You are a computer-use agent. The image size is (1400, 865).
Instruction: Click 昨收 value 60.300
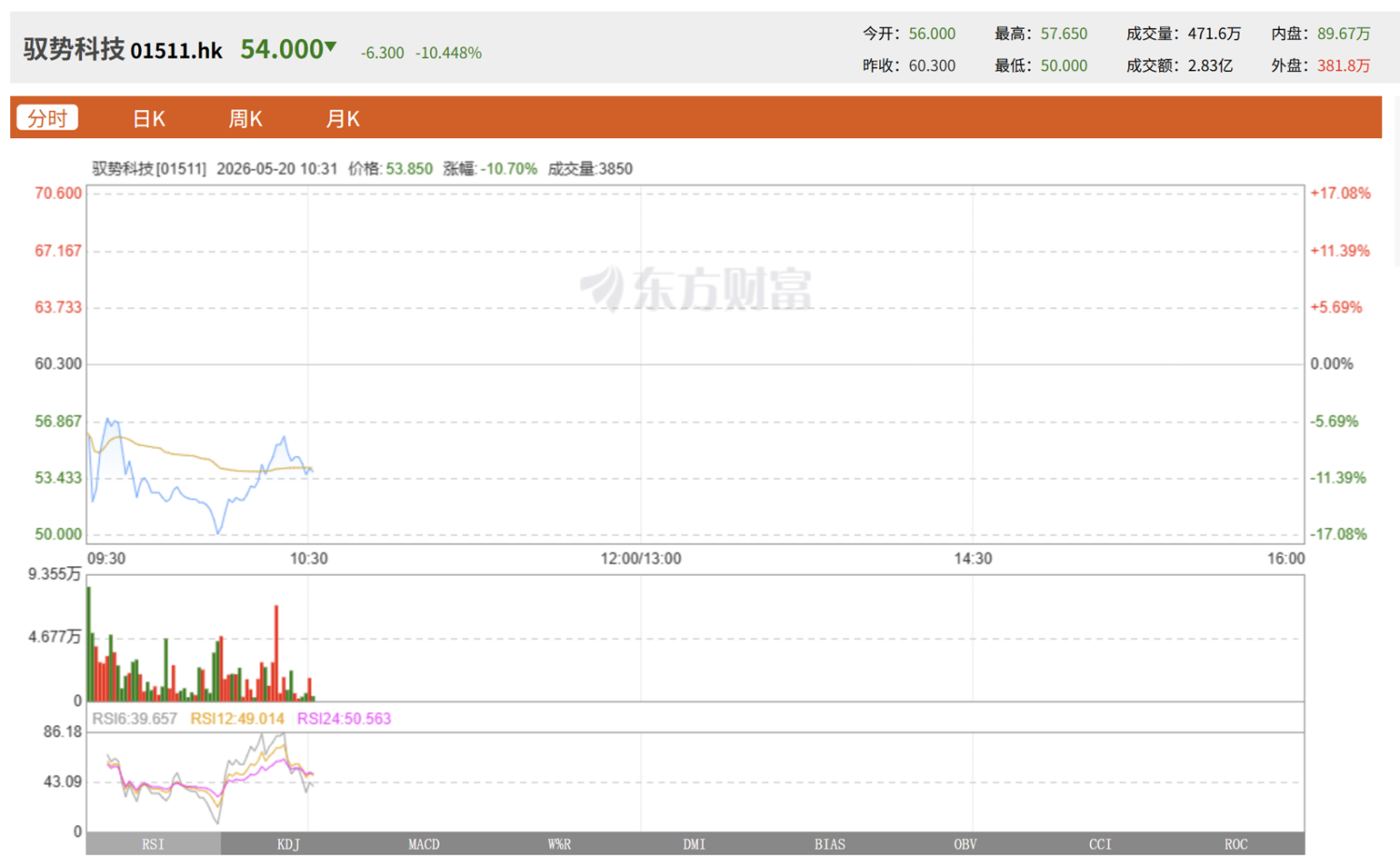coord(932,65)
